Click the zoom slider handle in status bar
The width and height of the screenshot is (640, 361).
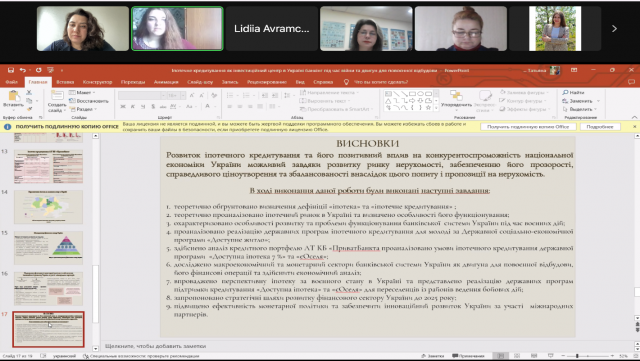coord(577,356)
